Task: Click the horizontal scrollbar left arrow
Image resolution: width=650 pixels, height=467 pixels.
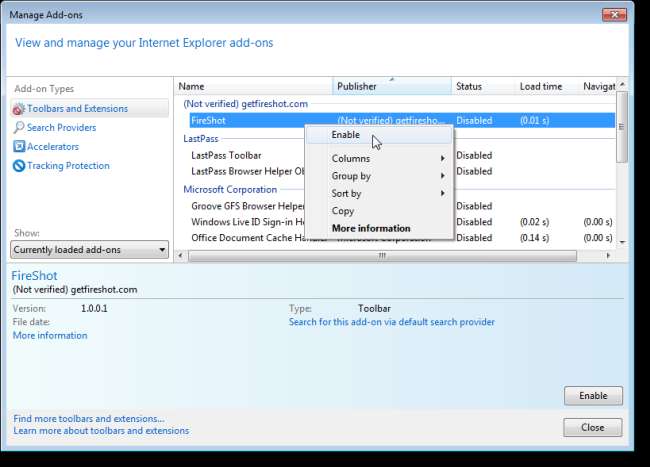Action: coord(180,255)
